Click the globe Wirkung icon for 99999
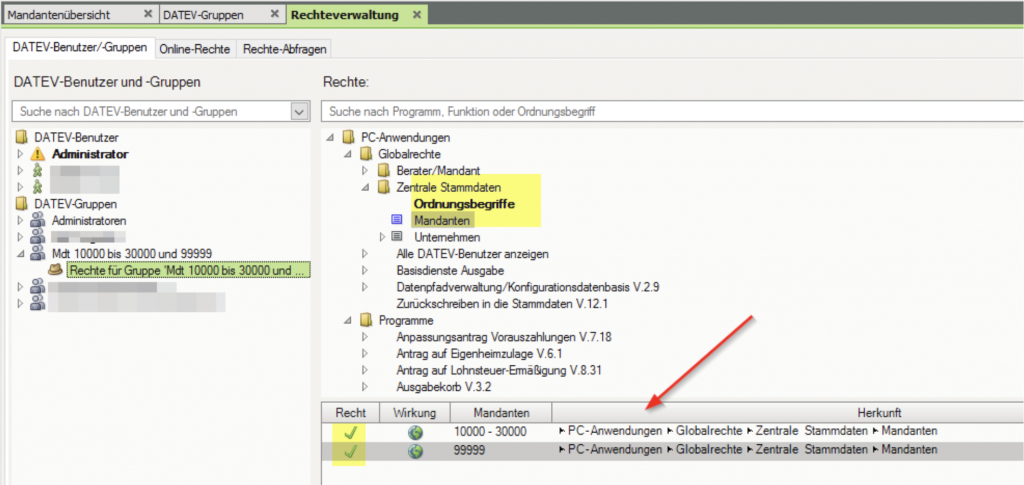Image resolution: width=1024 pixels, height=485 pixels. 414,451
